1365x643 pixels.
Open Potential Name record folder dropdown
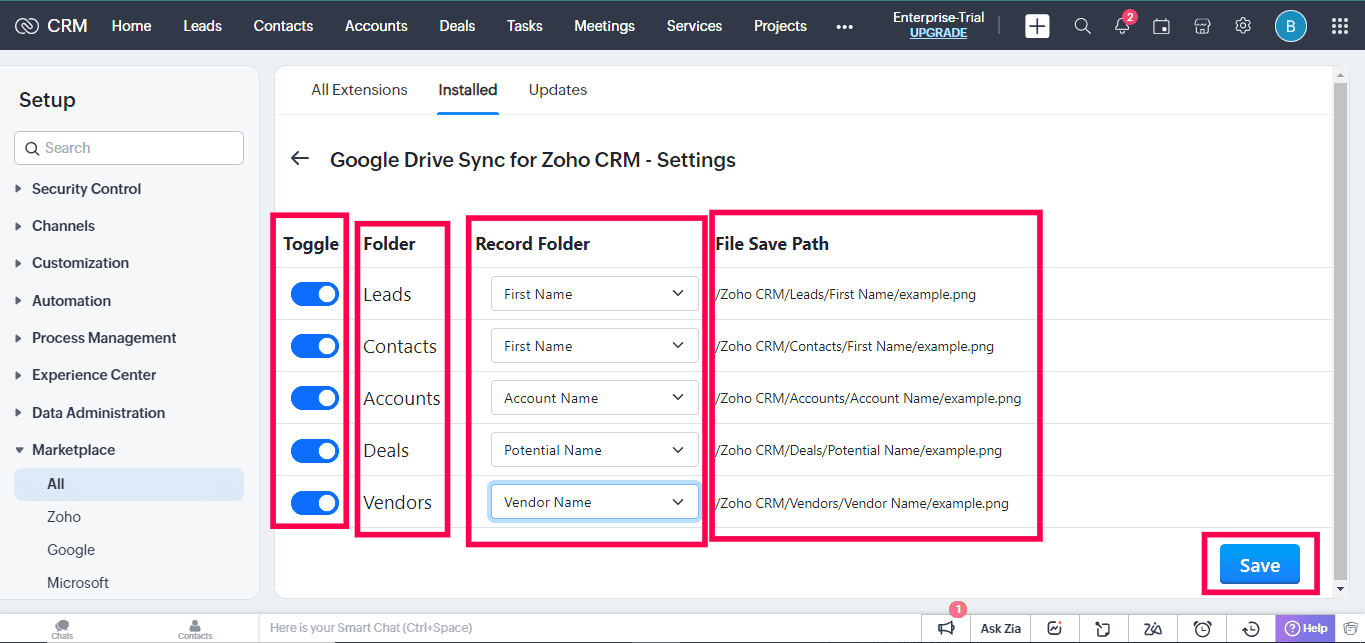[594, 450]
